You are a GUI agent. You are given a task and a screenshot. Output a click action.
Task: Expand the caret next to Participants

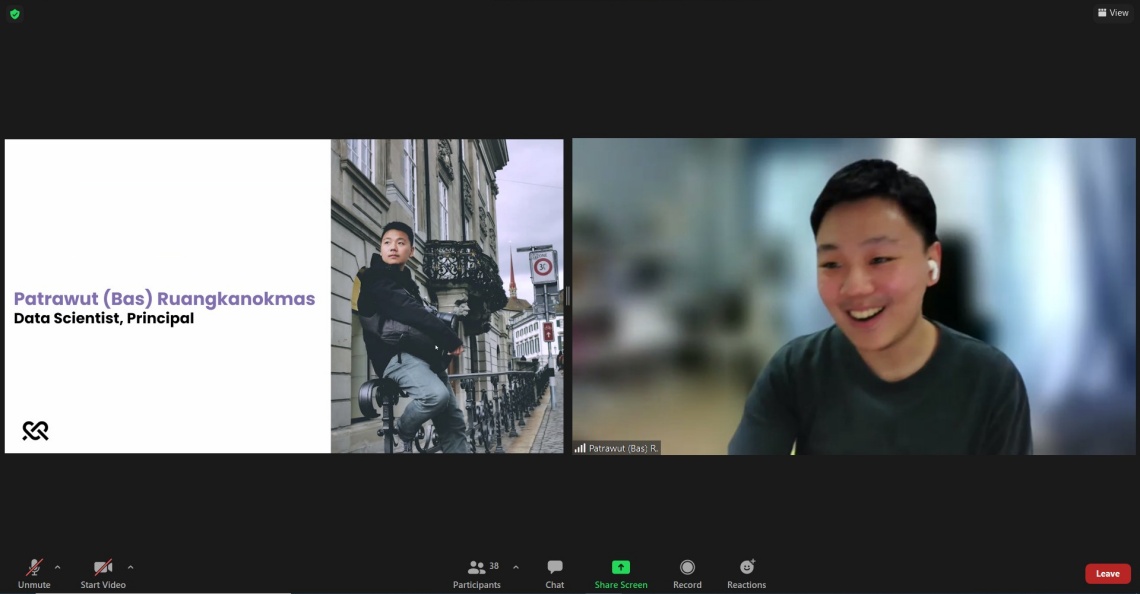point(516,567)
